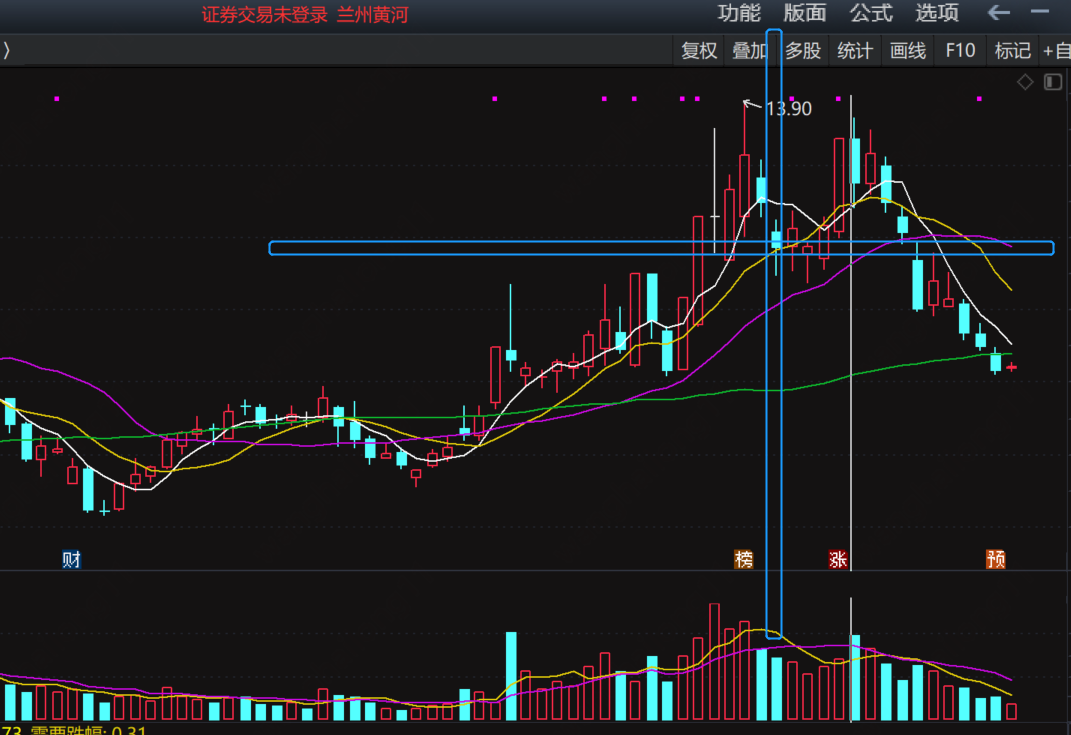Image resolution: width=1071 pixels, height=735 pixels.
Task: Click the leftmost magenta dot marker
Action: tap(57, 99)
